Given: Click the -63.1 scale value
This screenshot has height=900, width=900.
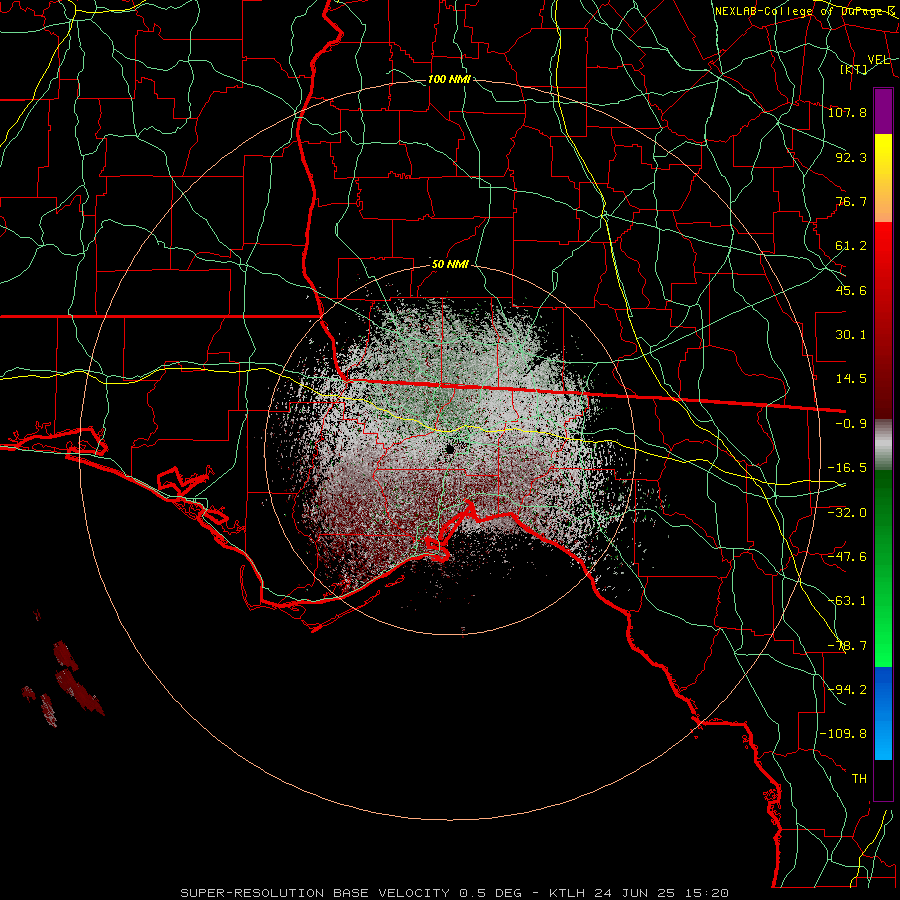Looking at the screenshot, I should (847, 601).
